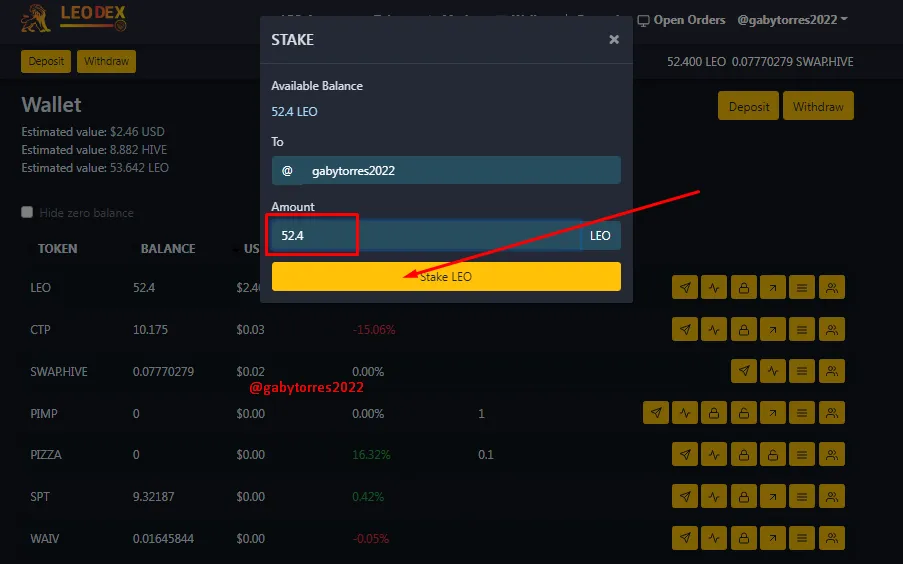The image size is (903, 564).
Task: Click the people icon in LEO row
Action: coord(832,287)
